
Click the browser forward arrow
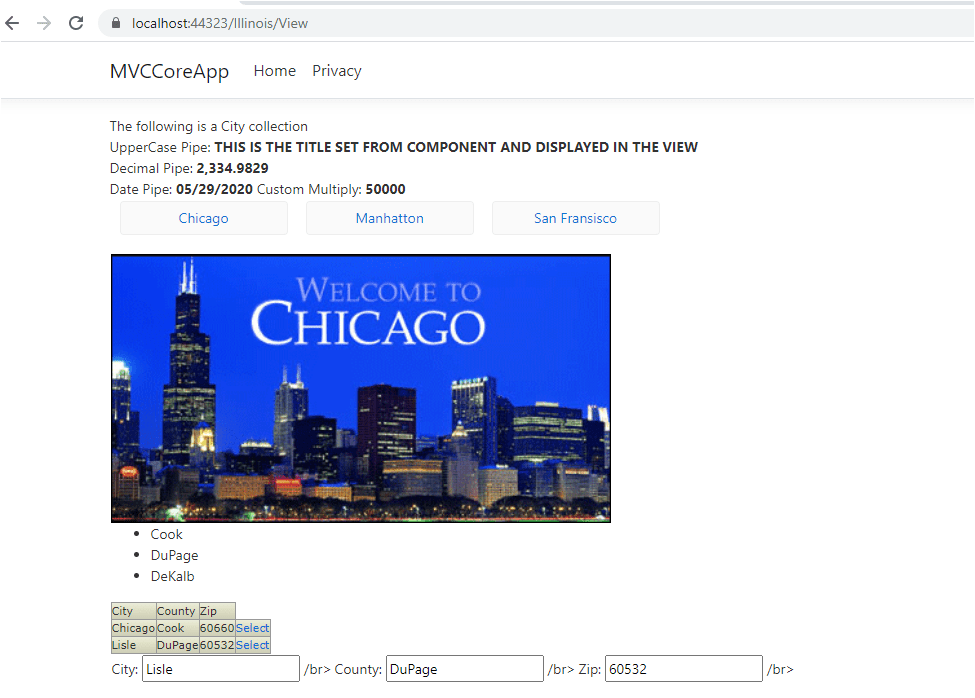(43, 23)
